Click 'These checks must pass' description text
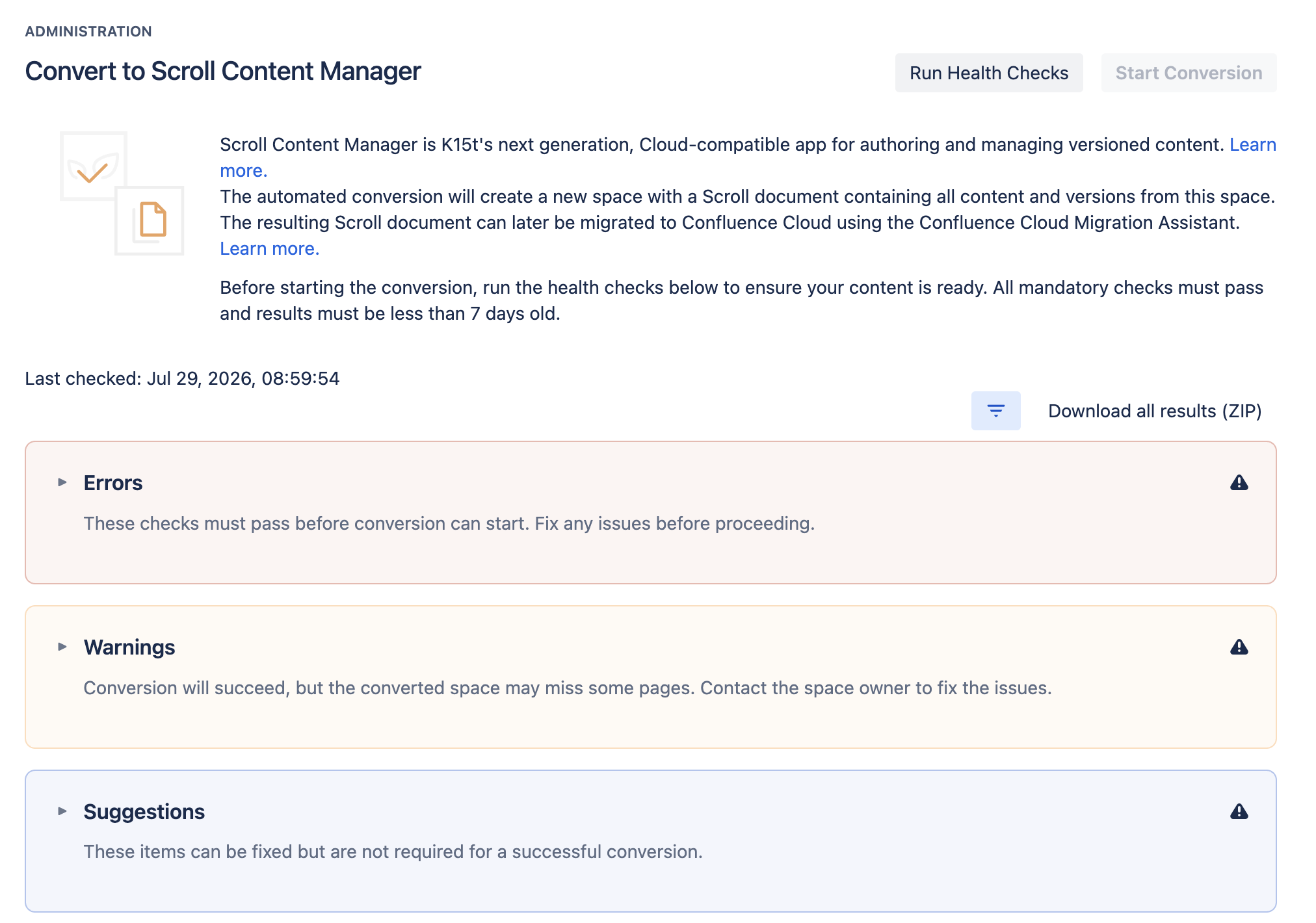Viewport: 1316px width, 923px height. pos(449,523)
